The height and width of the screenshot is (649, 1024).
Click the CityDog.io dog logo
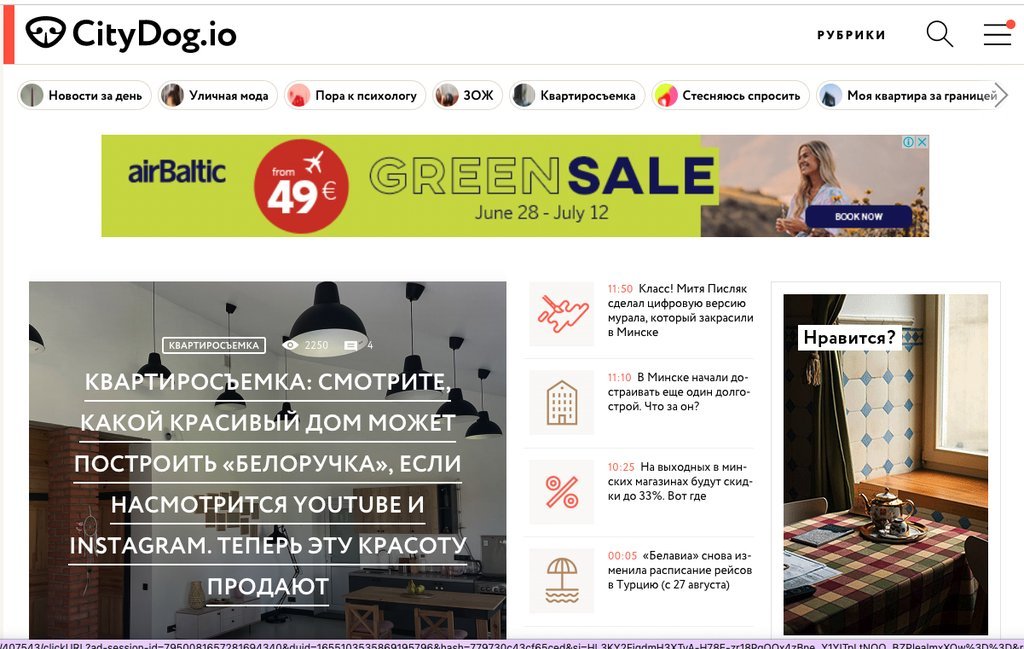pyautogui.click(x=46, y=33)
